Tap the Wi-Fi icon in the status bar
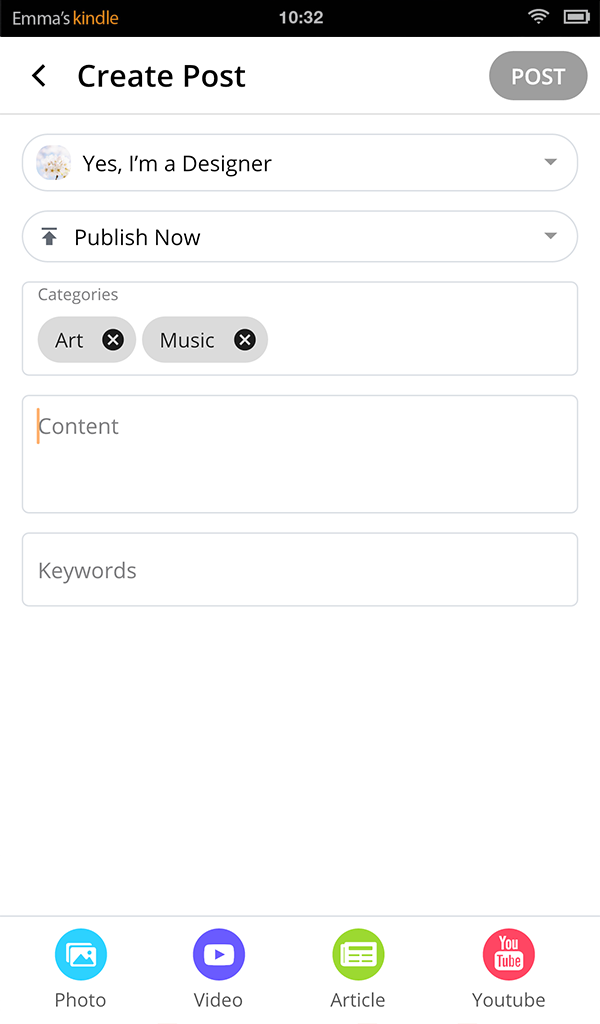The width and height of the screenshot is (600, 1024). [539, 16]
